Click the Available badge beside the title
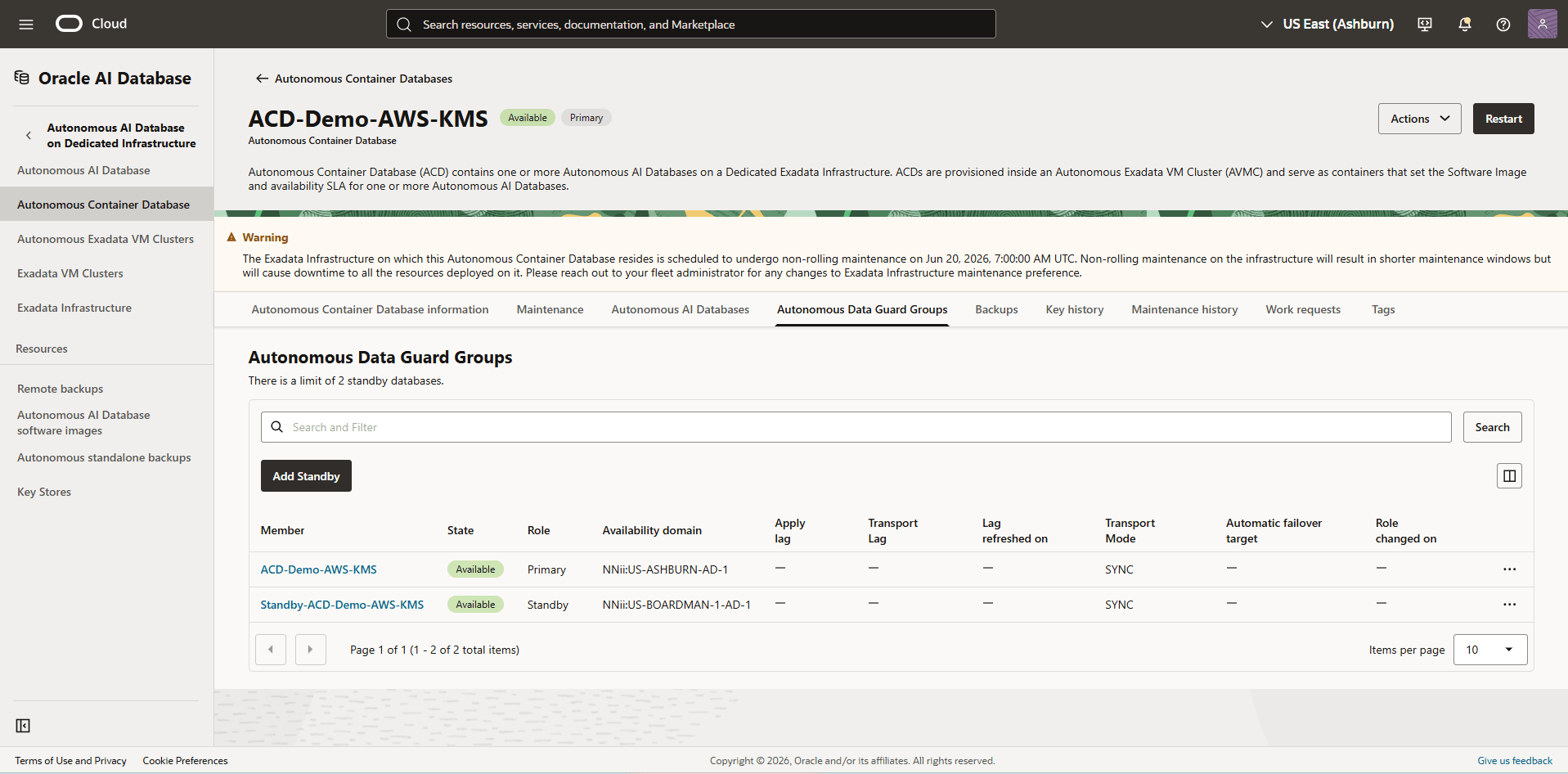The height and width of the screenshot is (774, 1568). pos(528,118)
